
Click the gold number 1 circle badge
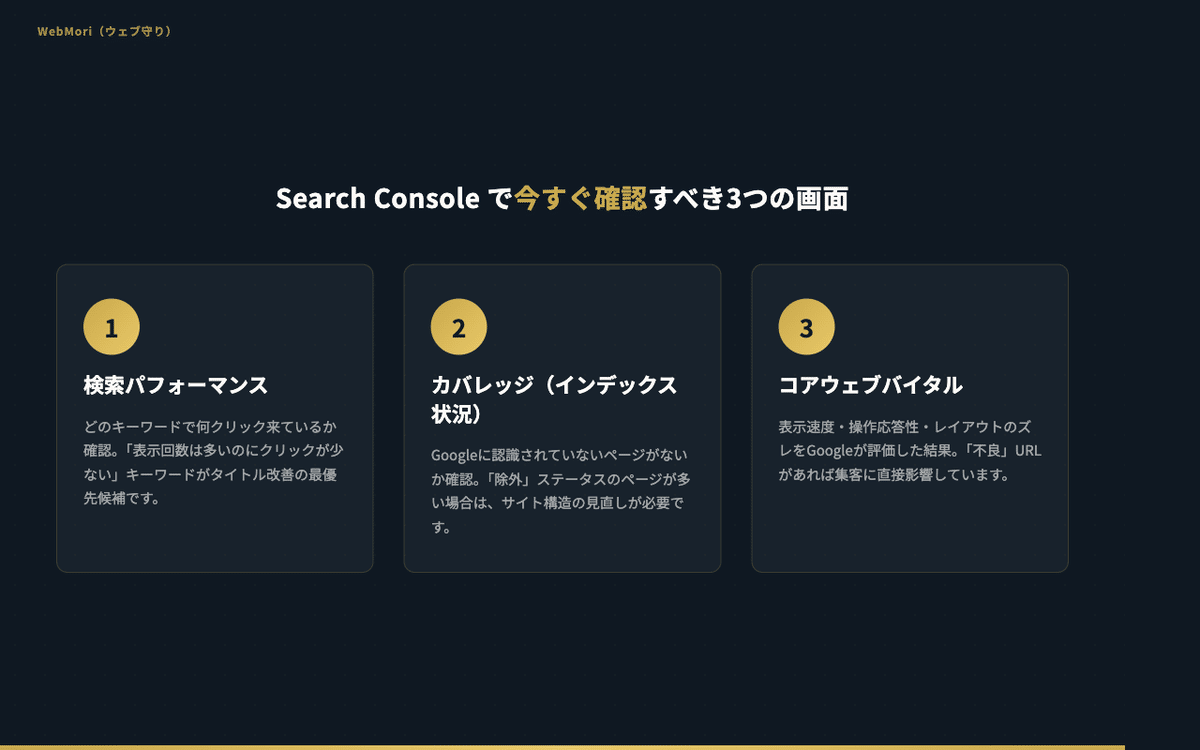coord(111,327)
